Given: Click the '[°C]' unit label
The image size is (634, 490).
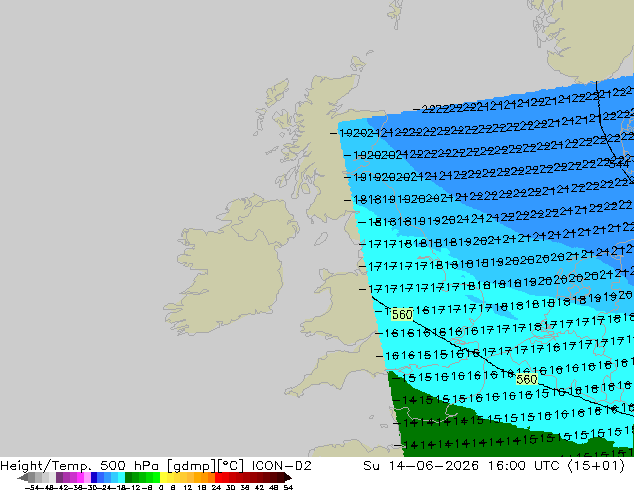Looking at the screenshot, I should [x=230, y=466].
